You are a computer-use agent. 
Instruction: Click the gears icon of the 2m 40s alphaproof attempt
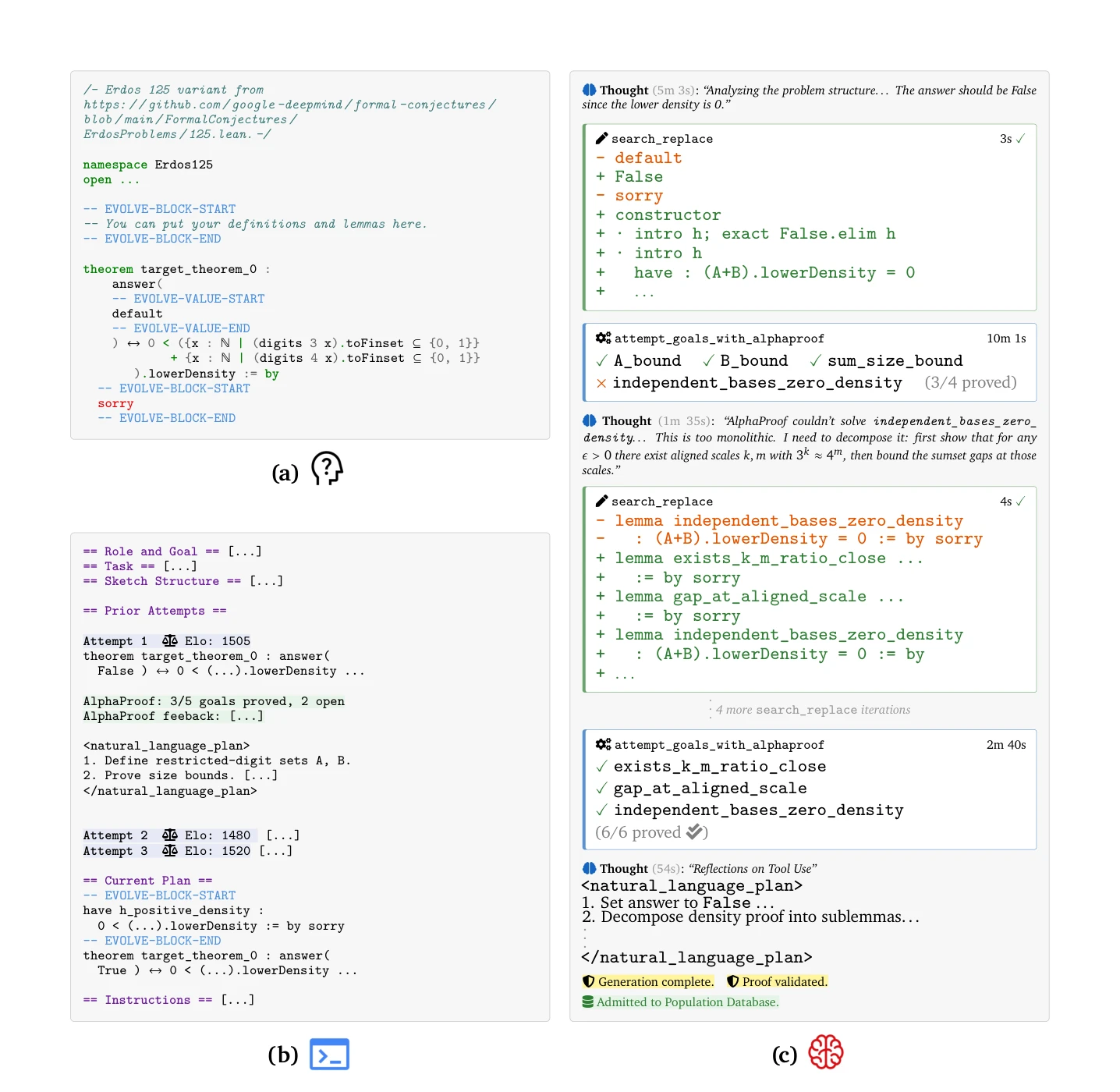pos(603,744)
